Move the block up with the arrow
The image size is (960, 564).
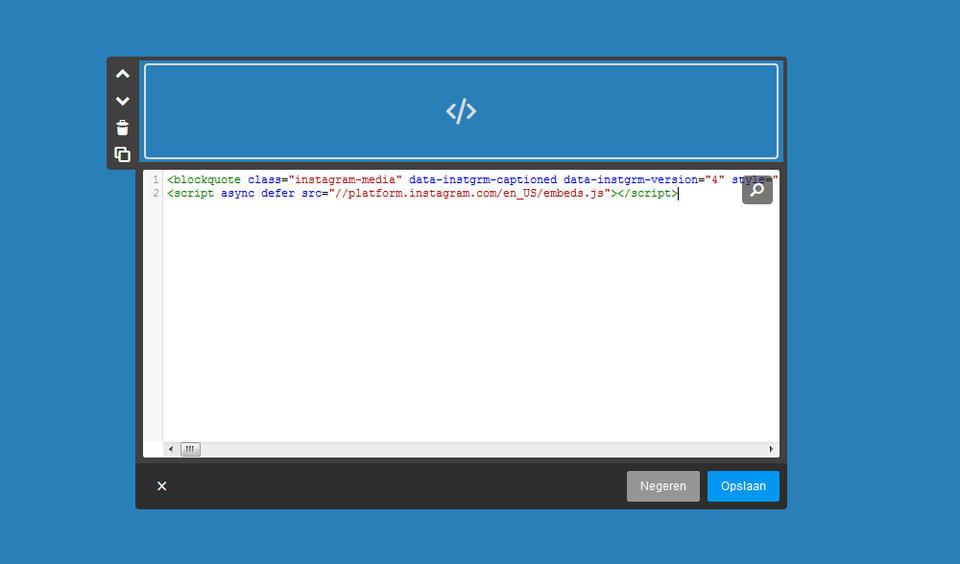coord(122,74)
